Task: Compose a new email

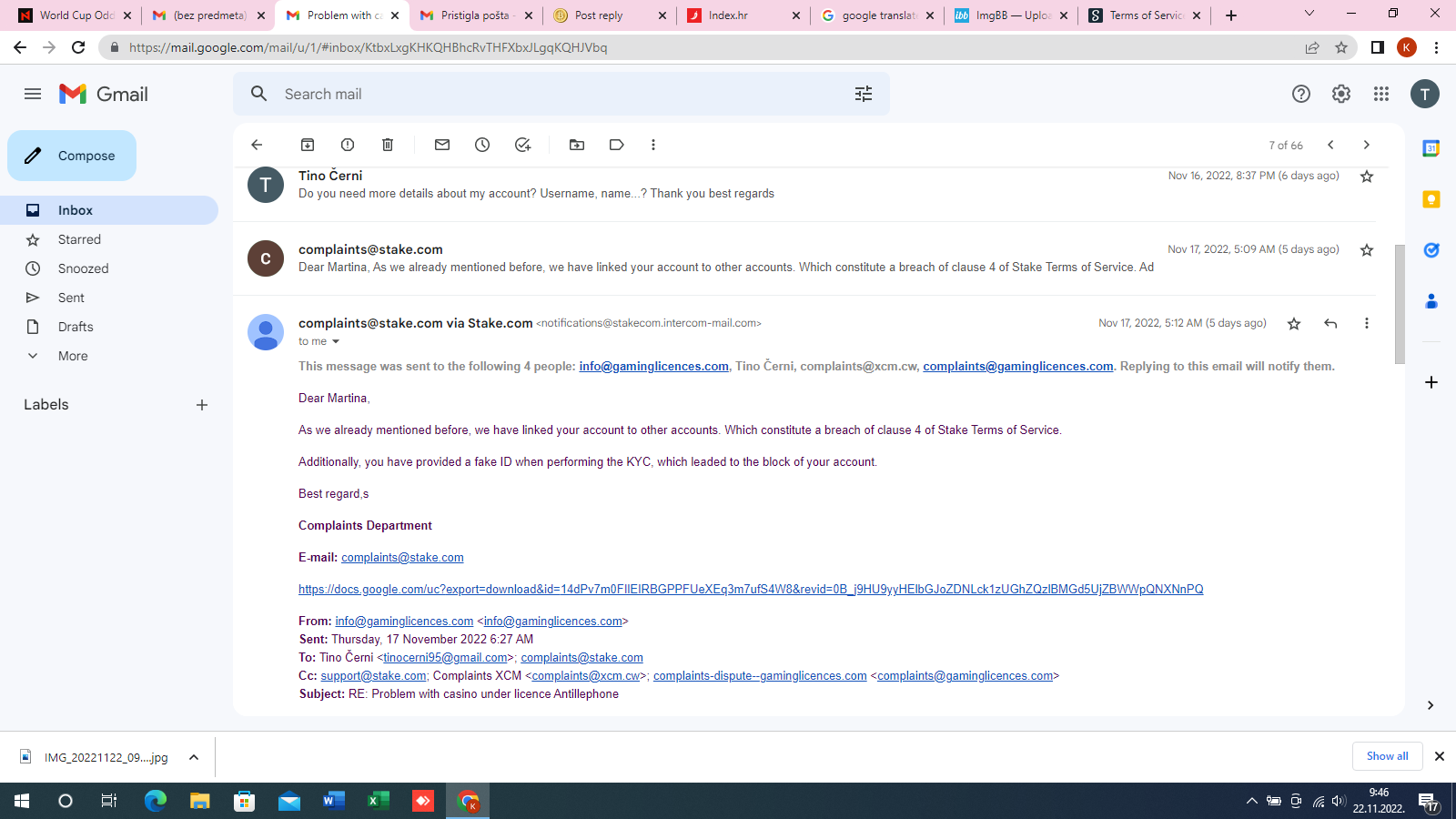Action: click(72, 156)
